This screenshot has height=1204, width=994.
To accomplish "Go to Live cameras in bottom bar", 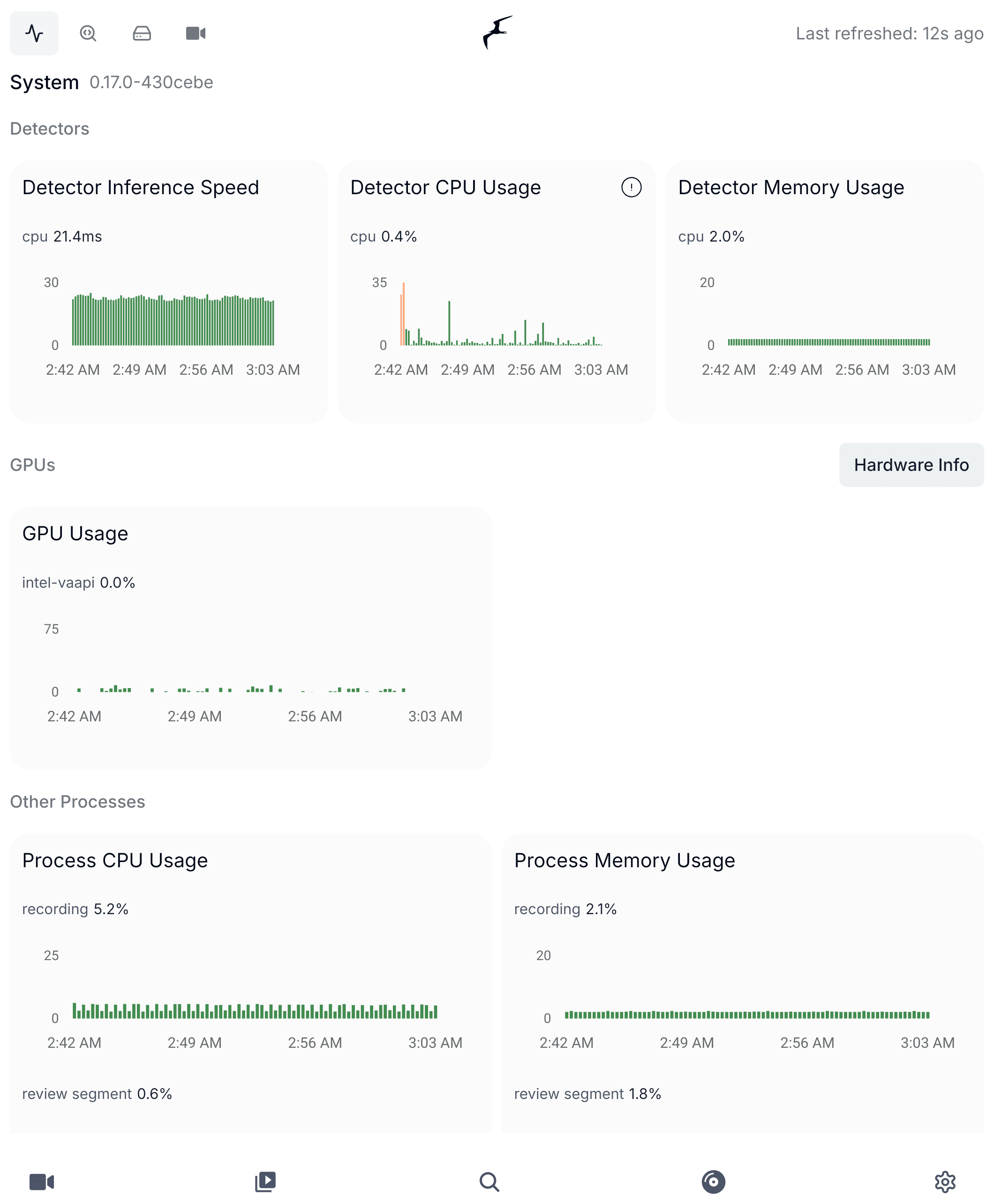I will tap(41, 1181).
